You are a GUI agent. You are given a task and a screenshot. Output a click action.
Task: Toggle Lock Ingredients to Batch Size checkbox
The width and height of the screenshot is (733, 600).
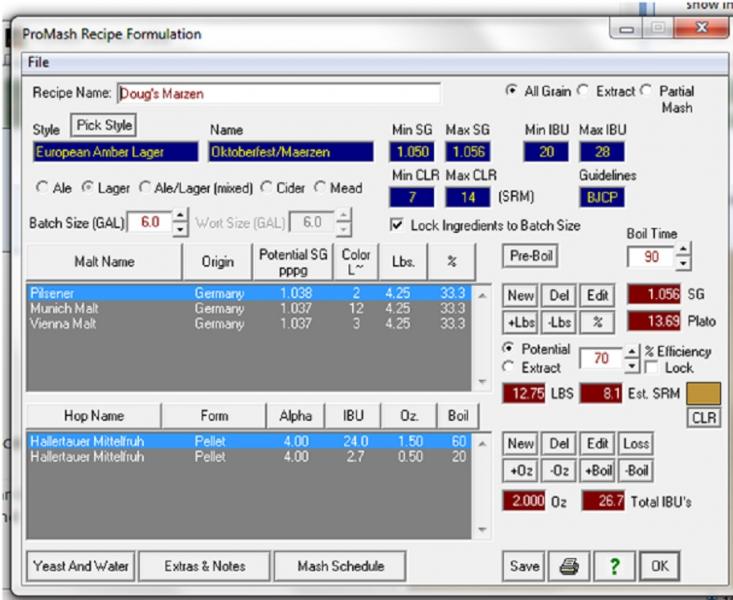coord(396,225)
